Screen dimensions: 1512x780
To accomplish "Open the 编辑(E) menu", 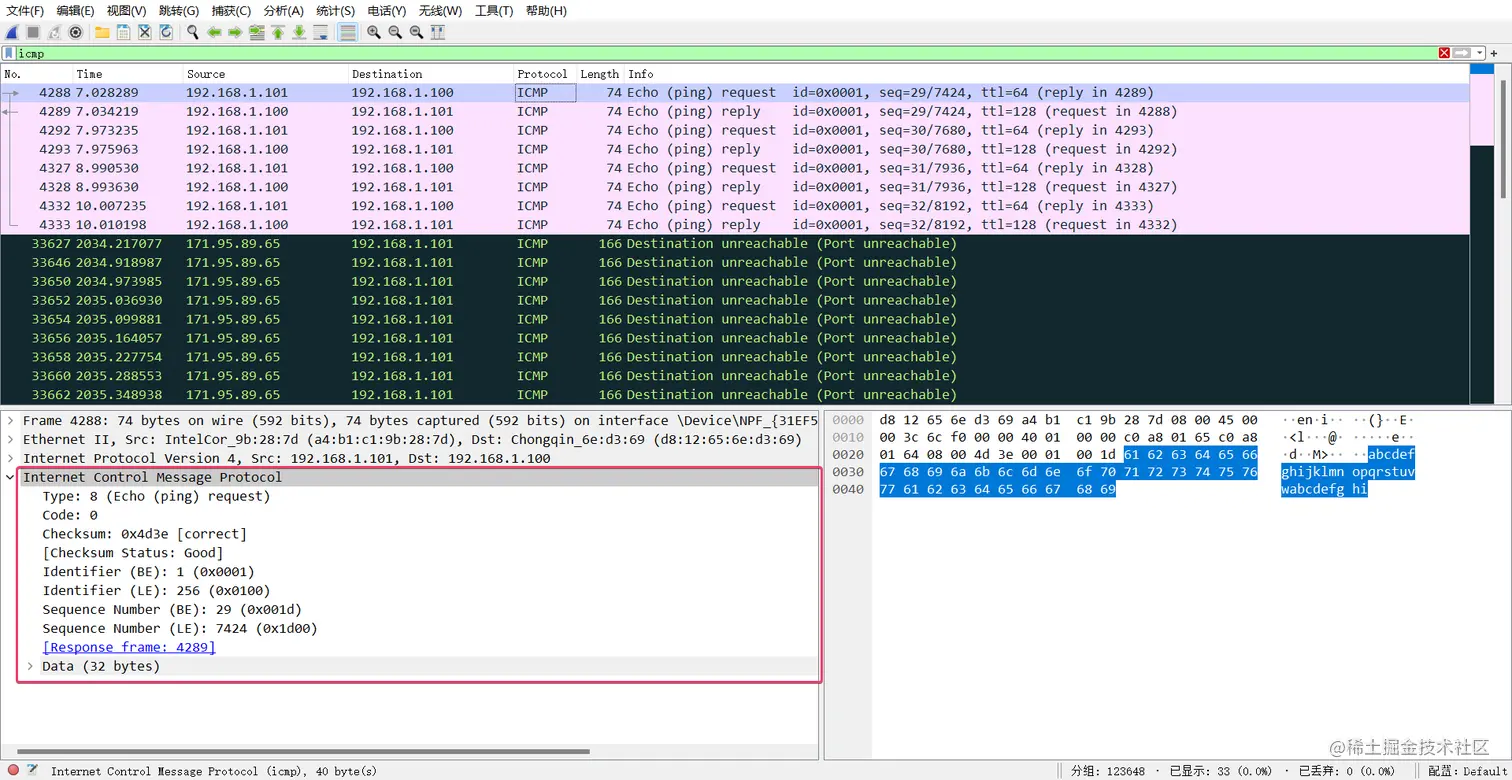I will [75, 11].
